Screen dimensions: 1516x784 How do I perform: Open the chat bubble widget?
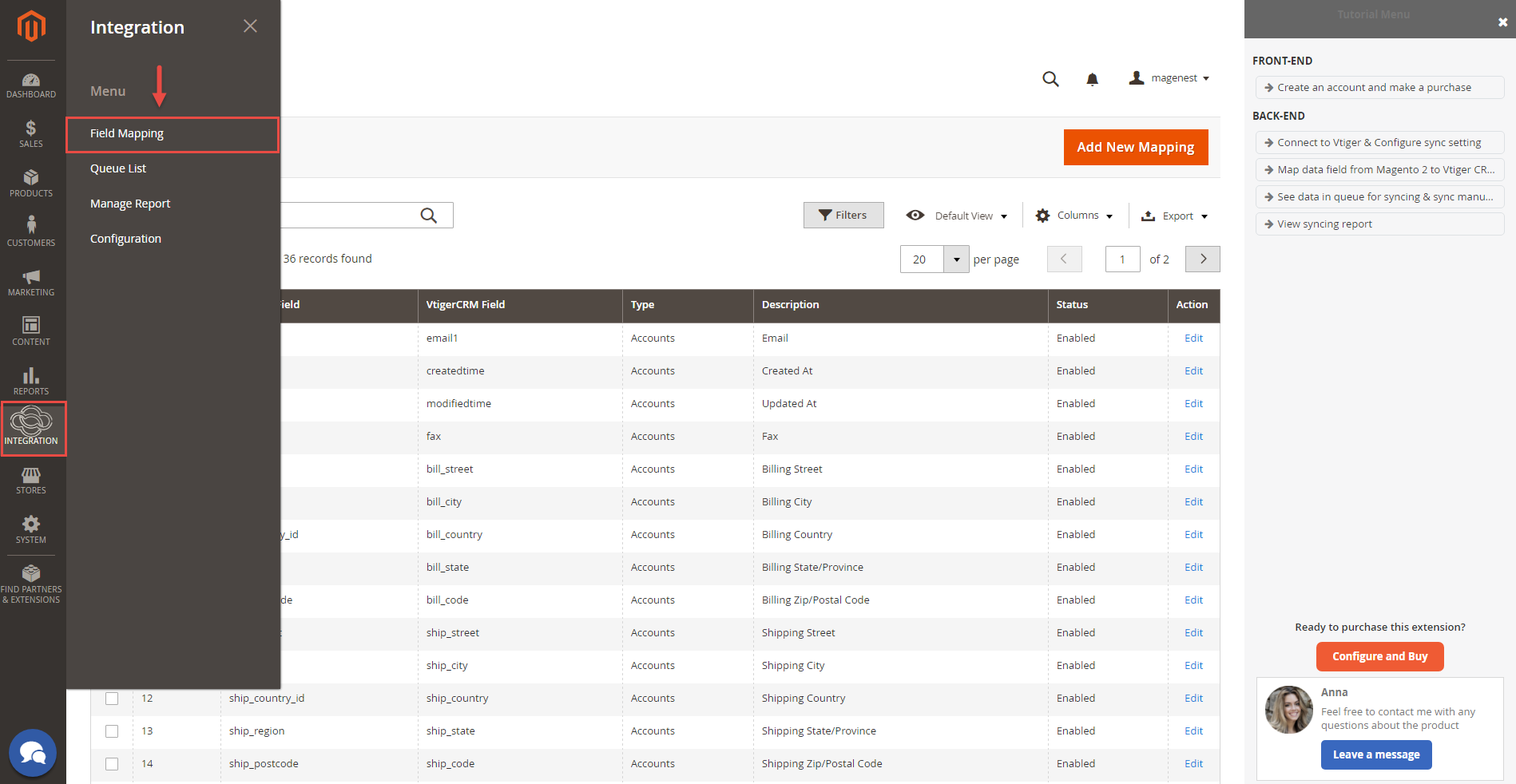tap(33, 752)
